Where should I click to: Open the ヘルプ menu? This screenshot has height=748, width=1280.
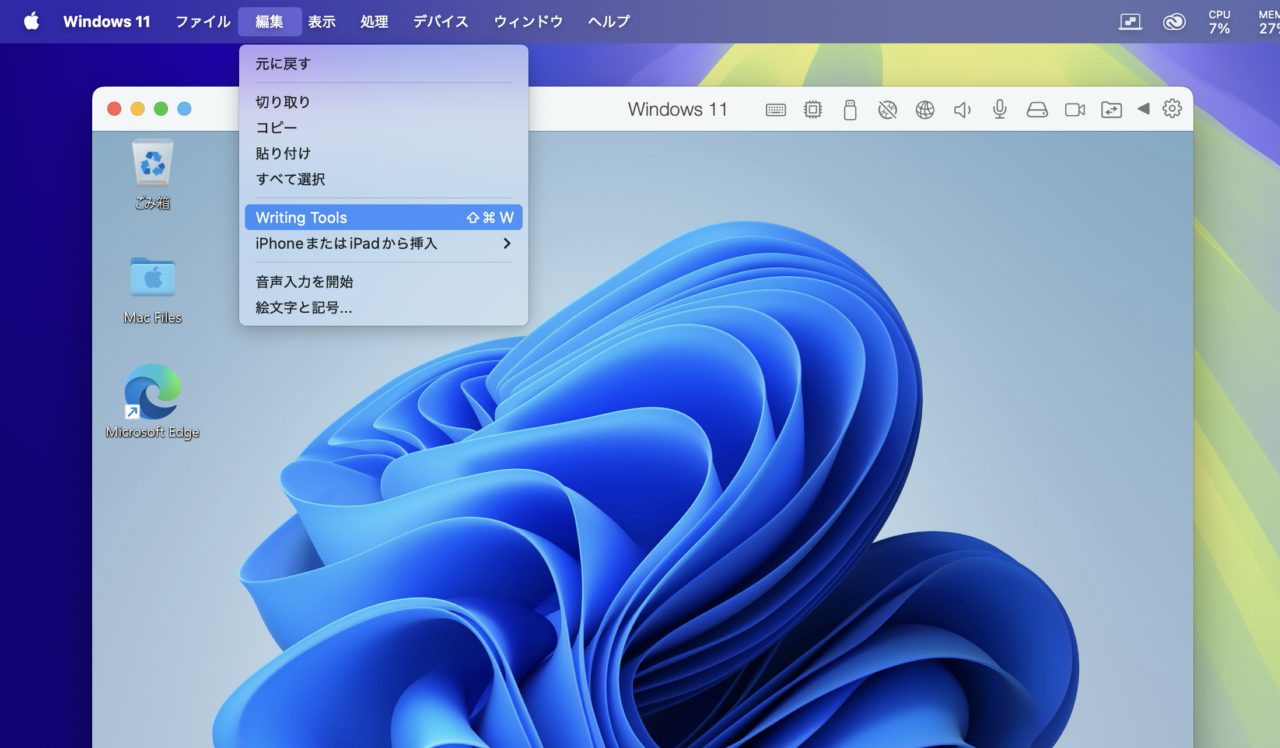coord(609,21)
